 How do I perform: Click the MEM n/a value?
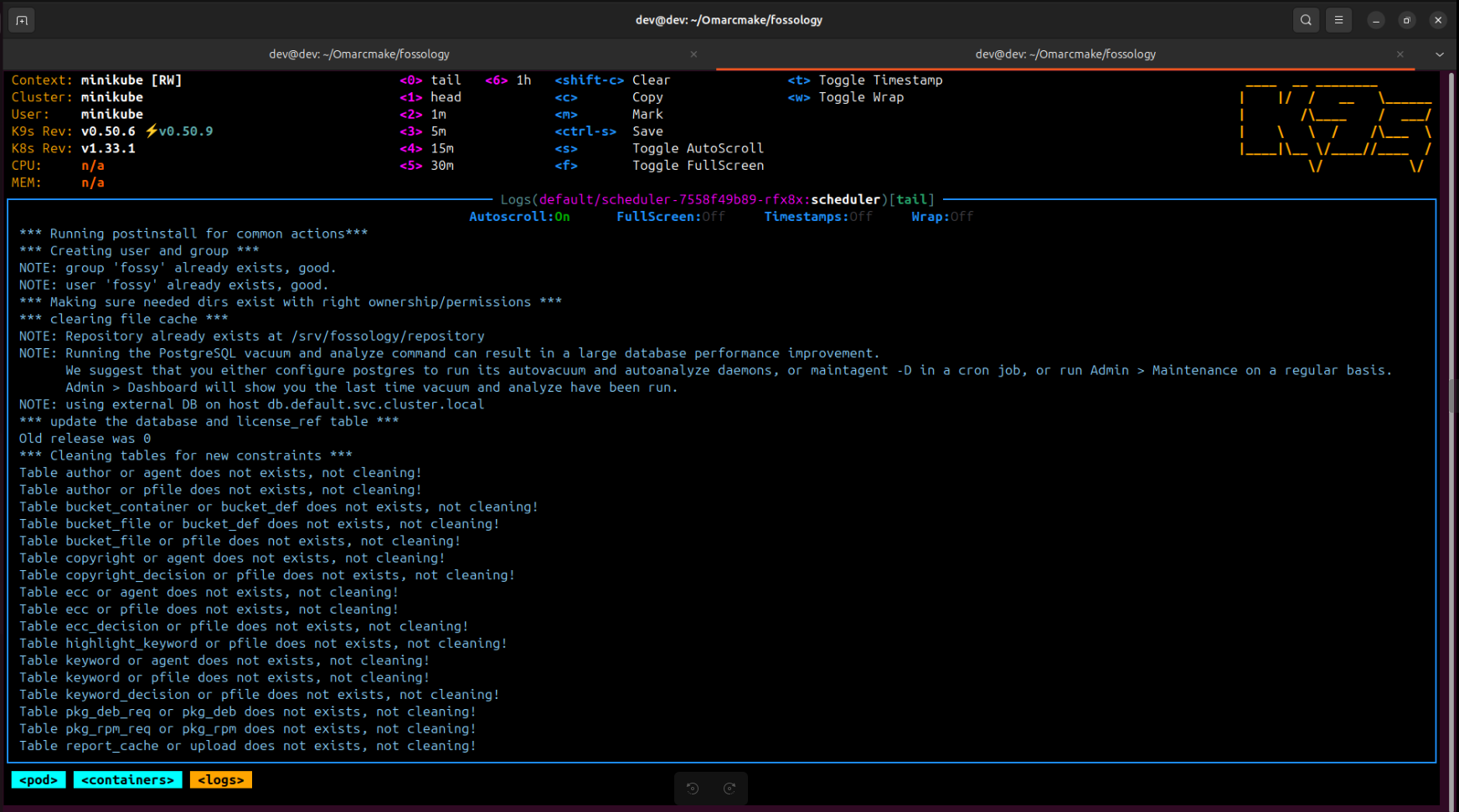(93, 182)
